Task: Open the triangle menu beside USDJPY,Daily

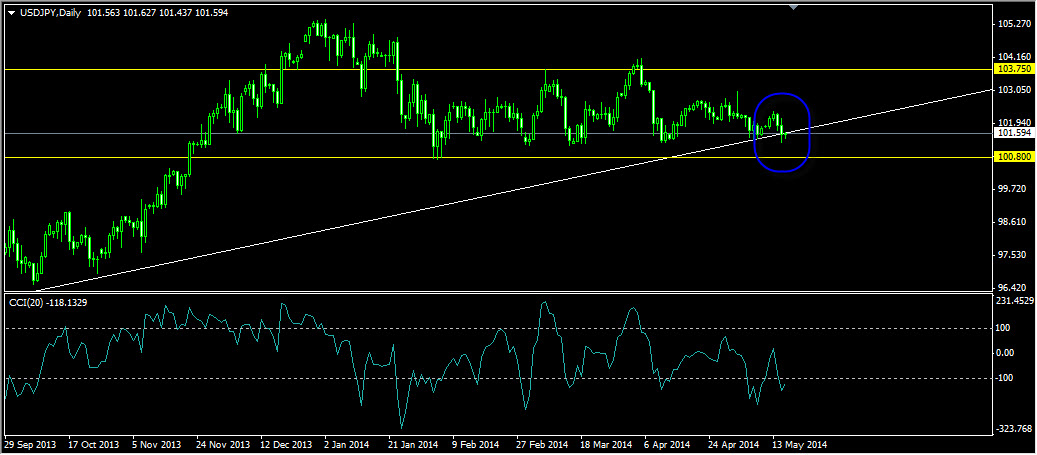Action: point(11,13)
